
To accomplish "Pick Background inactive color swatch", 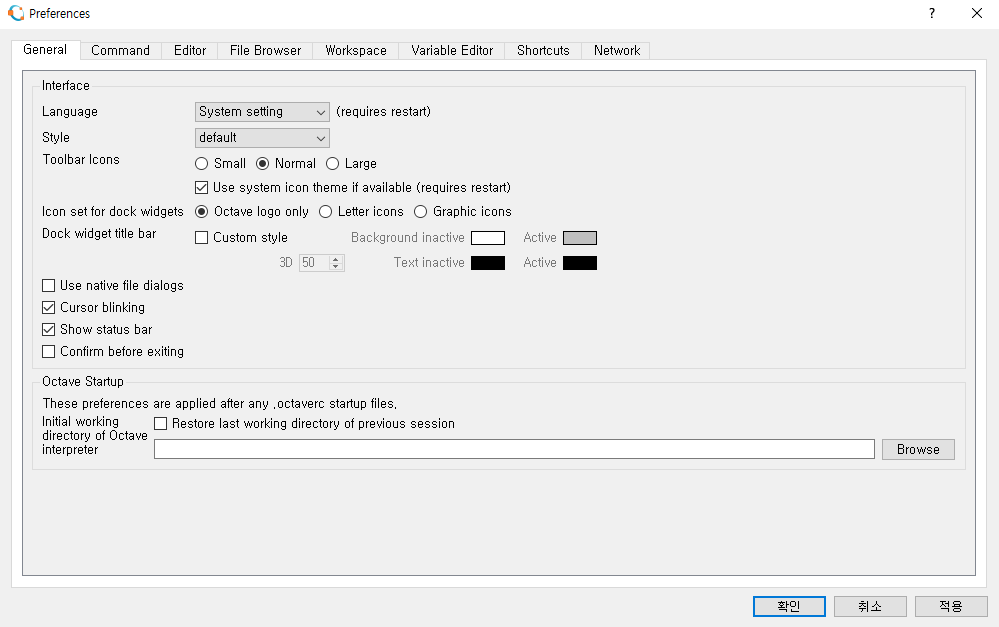I will [x=488, y=238].
